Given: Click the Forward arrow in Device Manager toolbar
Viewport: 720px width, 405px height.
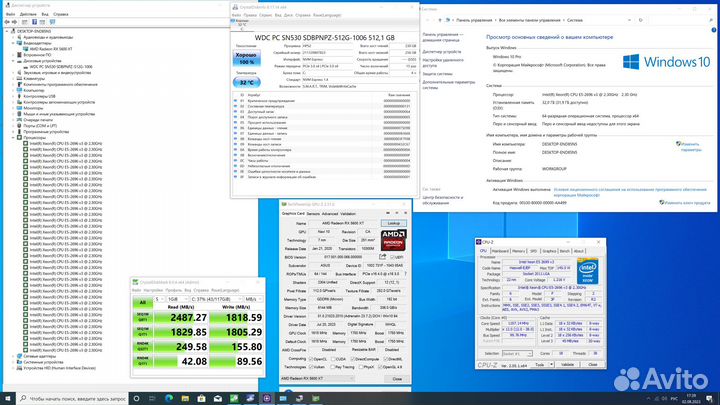Looking at the screenshot, I should tap(15, 22).
